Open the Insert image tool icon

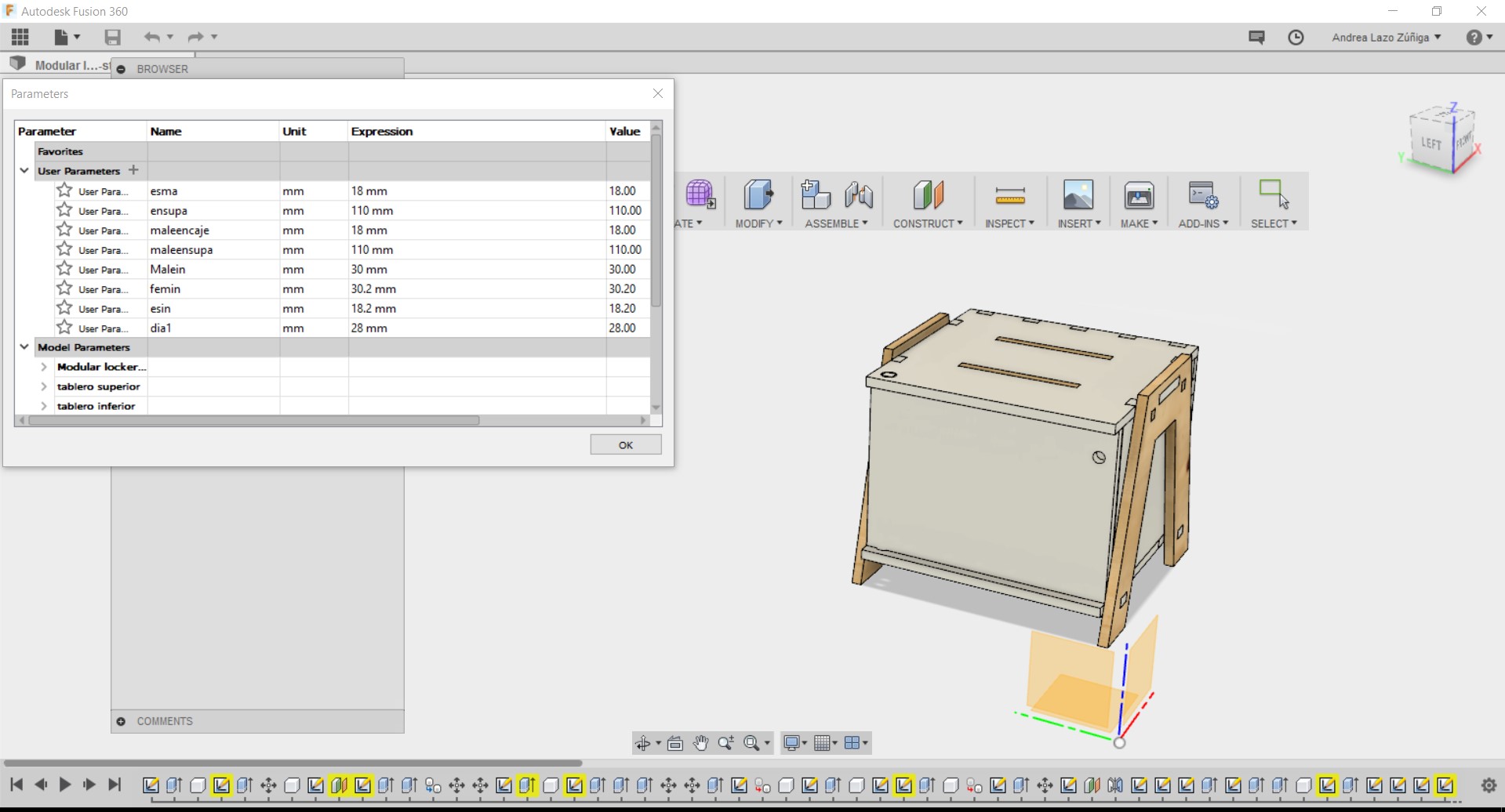tap(1078, 195)
